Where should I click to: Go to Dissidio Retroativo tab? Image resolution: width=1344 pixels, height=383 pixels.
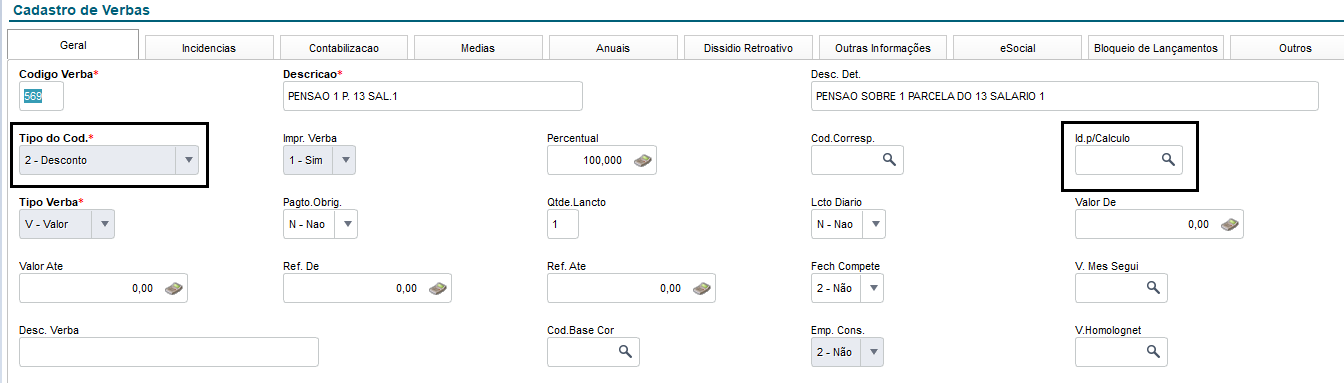click(x=748, y=48)
